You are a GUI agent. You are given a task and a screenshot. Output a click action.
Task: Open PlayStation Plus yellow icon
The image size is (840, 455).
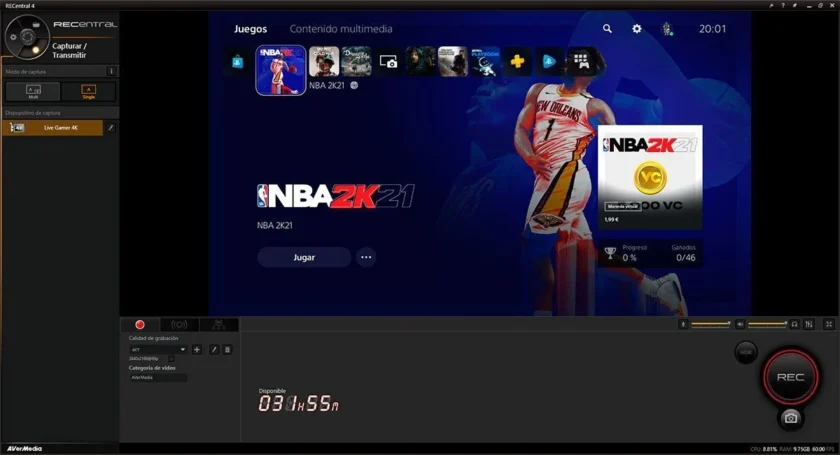pos(517,61)
